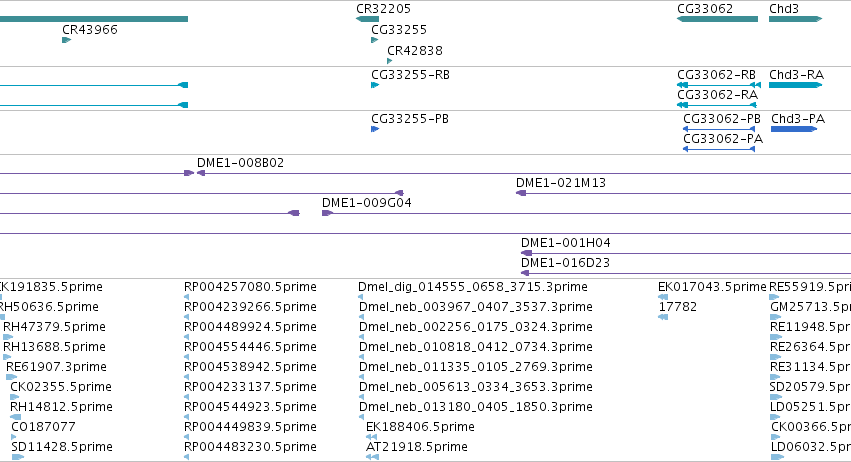Viewport: 851px width, 462px height.
Task: Click the DME1-008B02 clone label
Action: pyautogui.click(x=240, y=163)
